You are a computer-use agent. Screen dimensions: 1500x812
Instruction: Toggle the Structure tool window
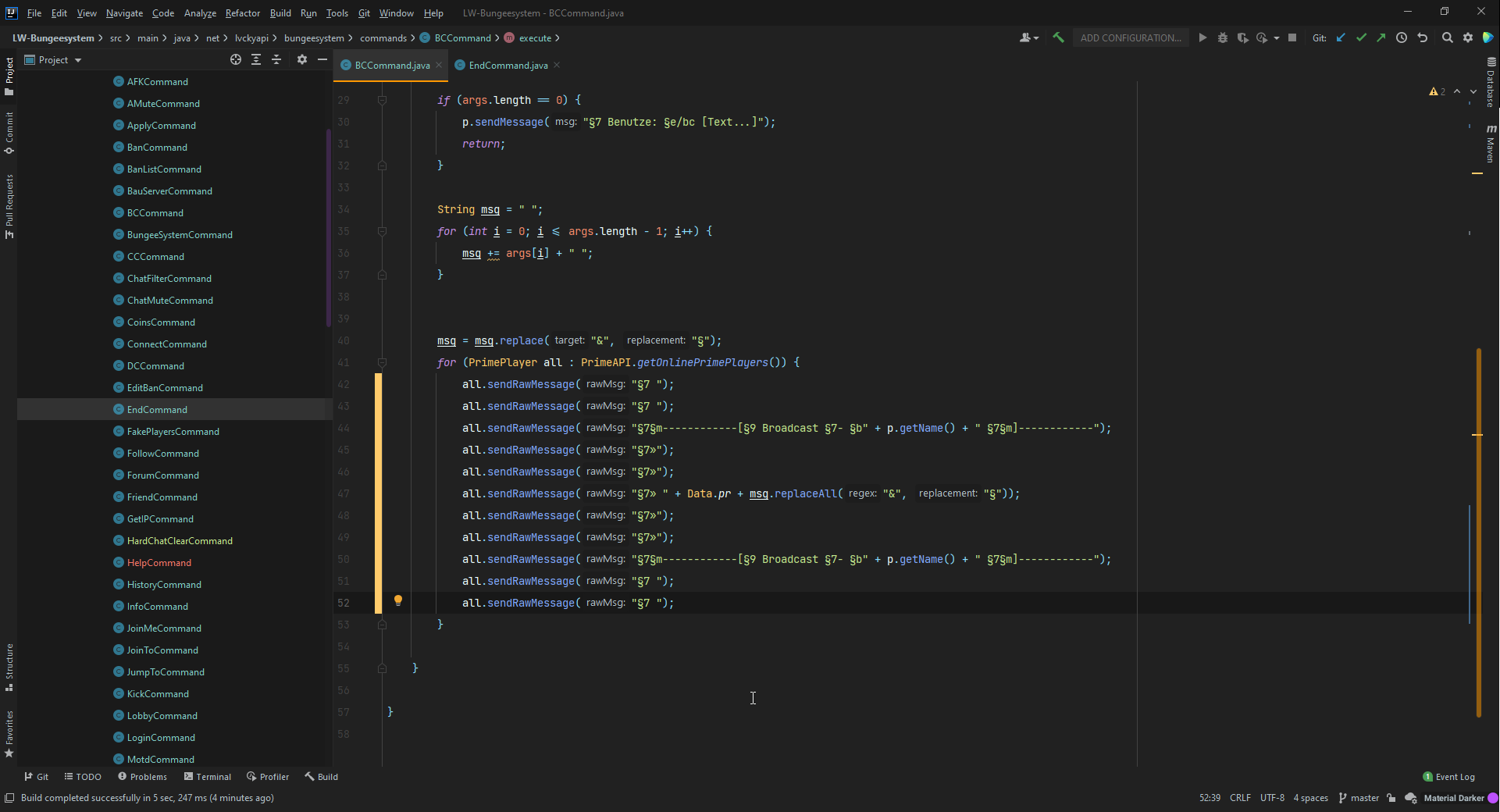tap(9, 667)
